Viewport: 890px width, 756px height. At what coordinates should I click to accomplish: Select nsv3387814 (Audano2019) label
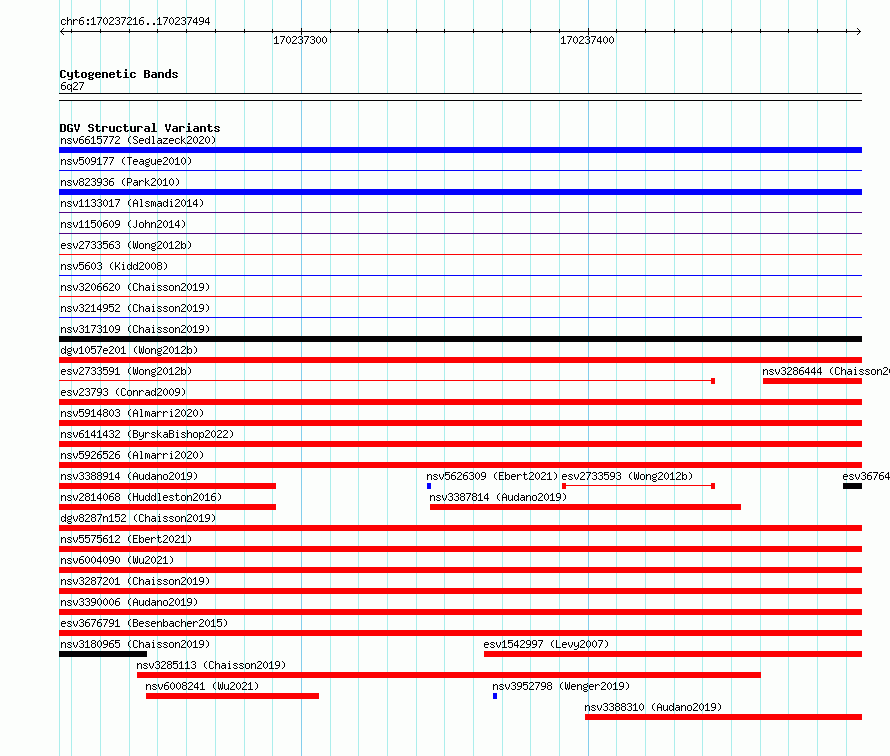[x=498, y=497]
